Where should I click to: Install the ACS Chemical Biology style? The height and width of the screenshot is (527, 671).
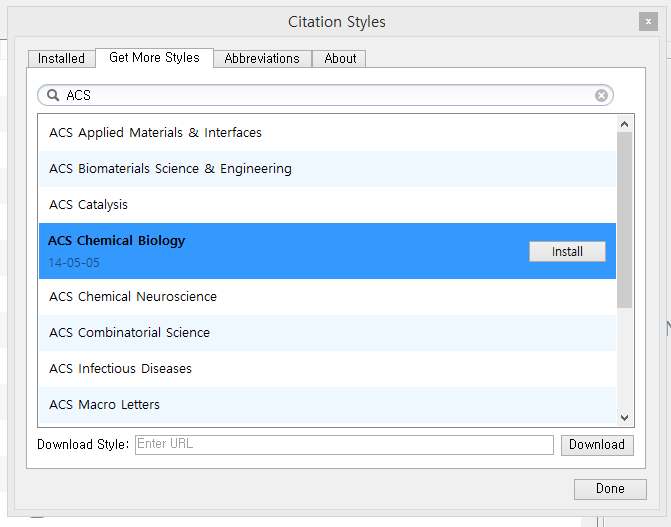click(567, 251)
